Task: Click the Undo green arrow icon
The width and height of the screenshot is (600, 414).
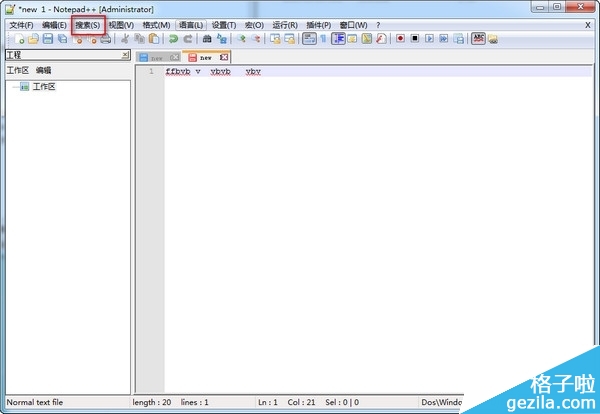Action: tap(173, 39)
